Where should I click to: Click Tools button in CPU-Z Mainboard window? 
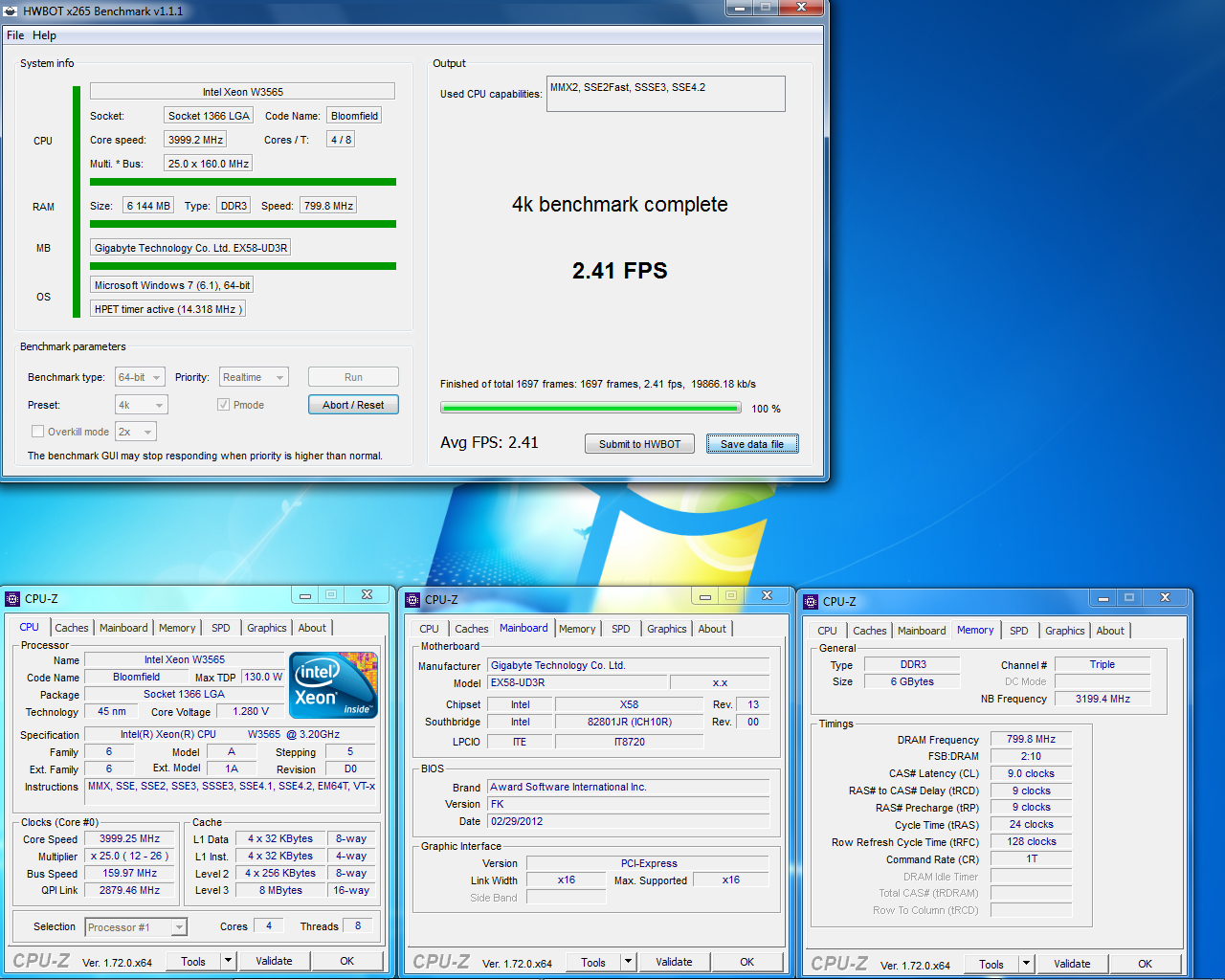click(x=593, y=962)
